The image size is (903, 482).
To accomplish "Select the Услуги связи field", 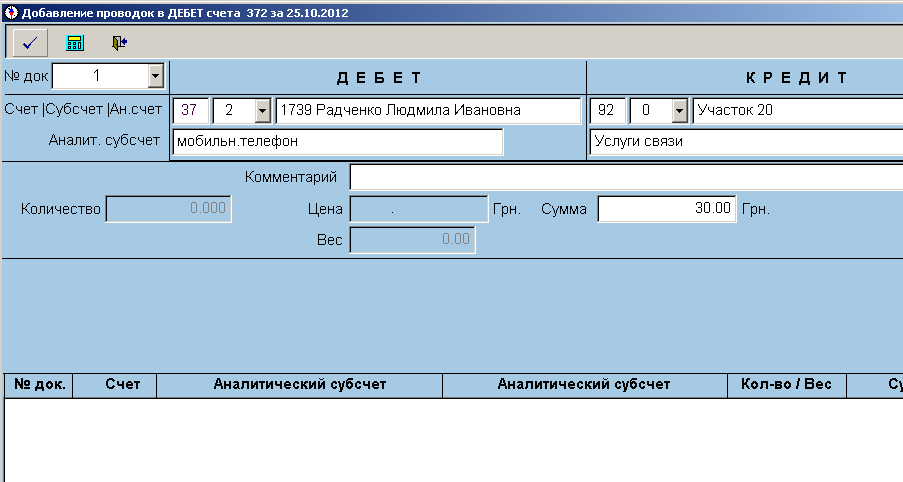I will coord(745,142).
